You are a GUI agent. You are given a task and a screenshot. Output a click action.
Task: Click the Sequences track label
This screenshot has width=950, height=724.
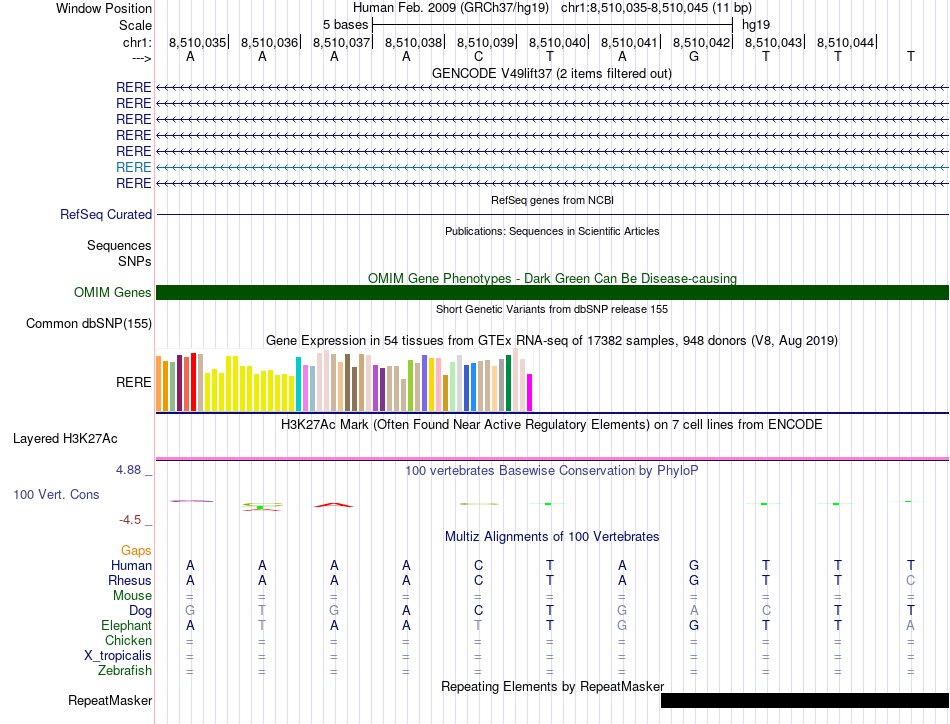click(119, 245)
